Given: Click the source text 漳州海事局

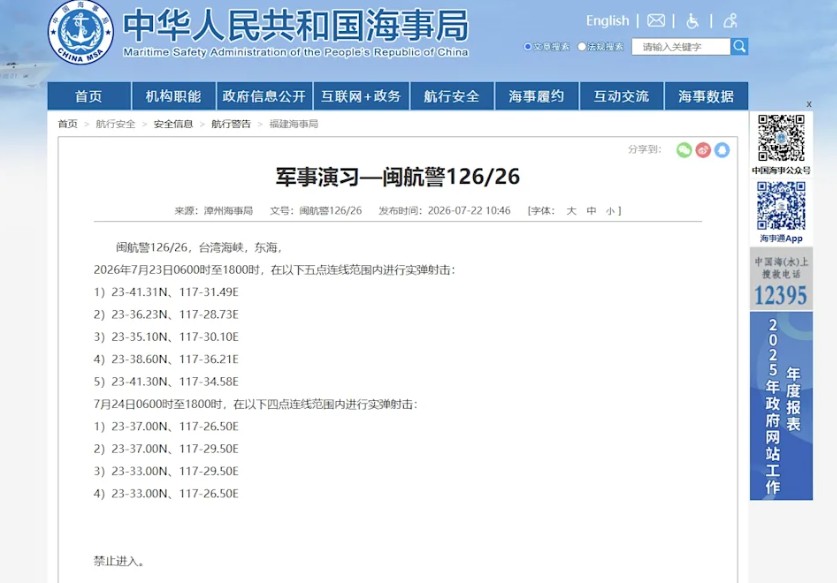Looking at the screenshot, I should (x=228, y=211).
